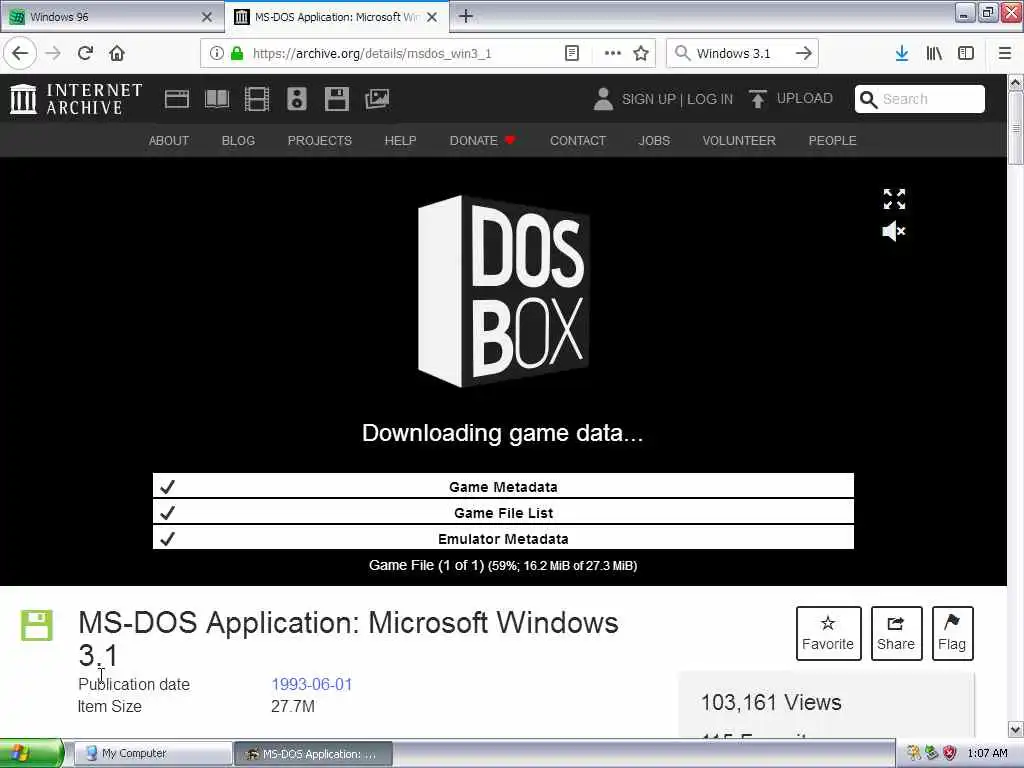Screen dimensions: 1024x768
Task: Close the MS-DOS Application tab
Action: point(432,17)
